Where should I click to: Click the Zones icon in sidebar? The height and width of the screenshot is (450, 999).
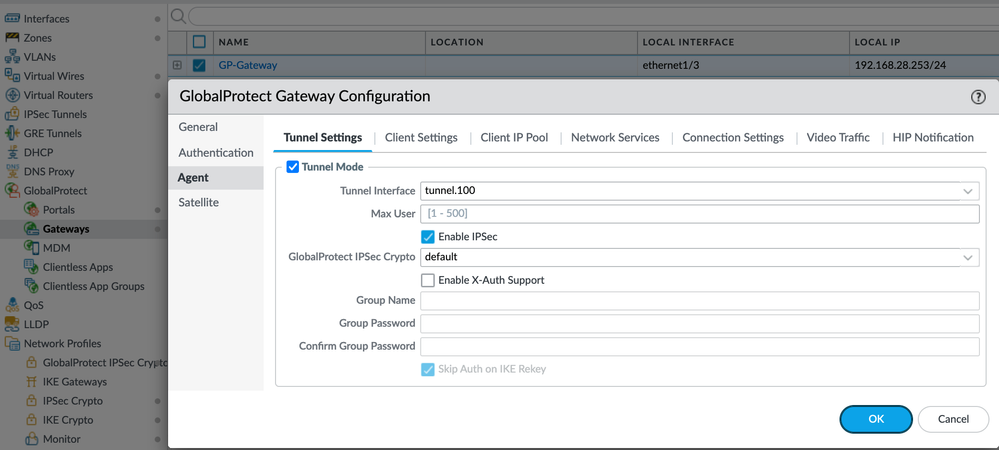pyautogui.click(x=13, y=38)
